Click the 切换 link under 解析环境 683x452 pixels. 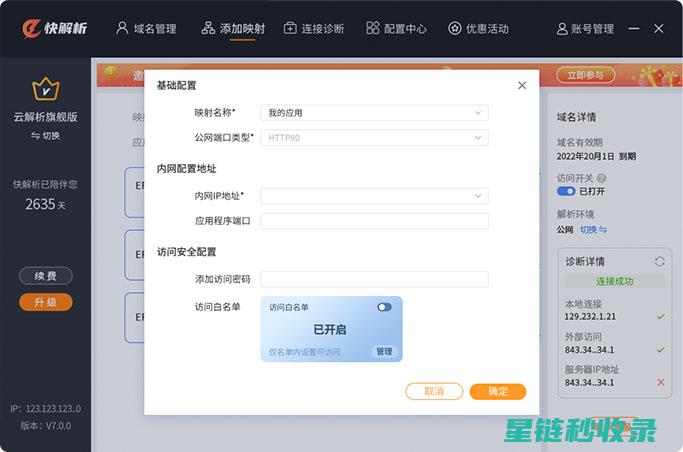(x=593, y=229)
